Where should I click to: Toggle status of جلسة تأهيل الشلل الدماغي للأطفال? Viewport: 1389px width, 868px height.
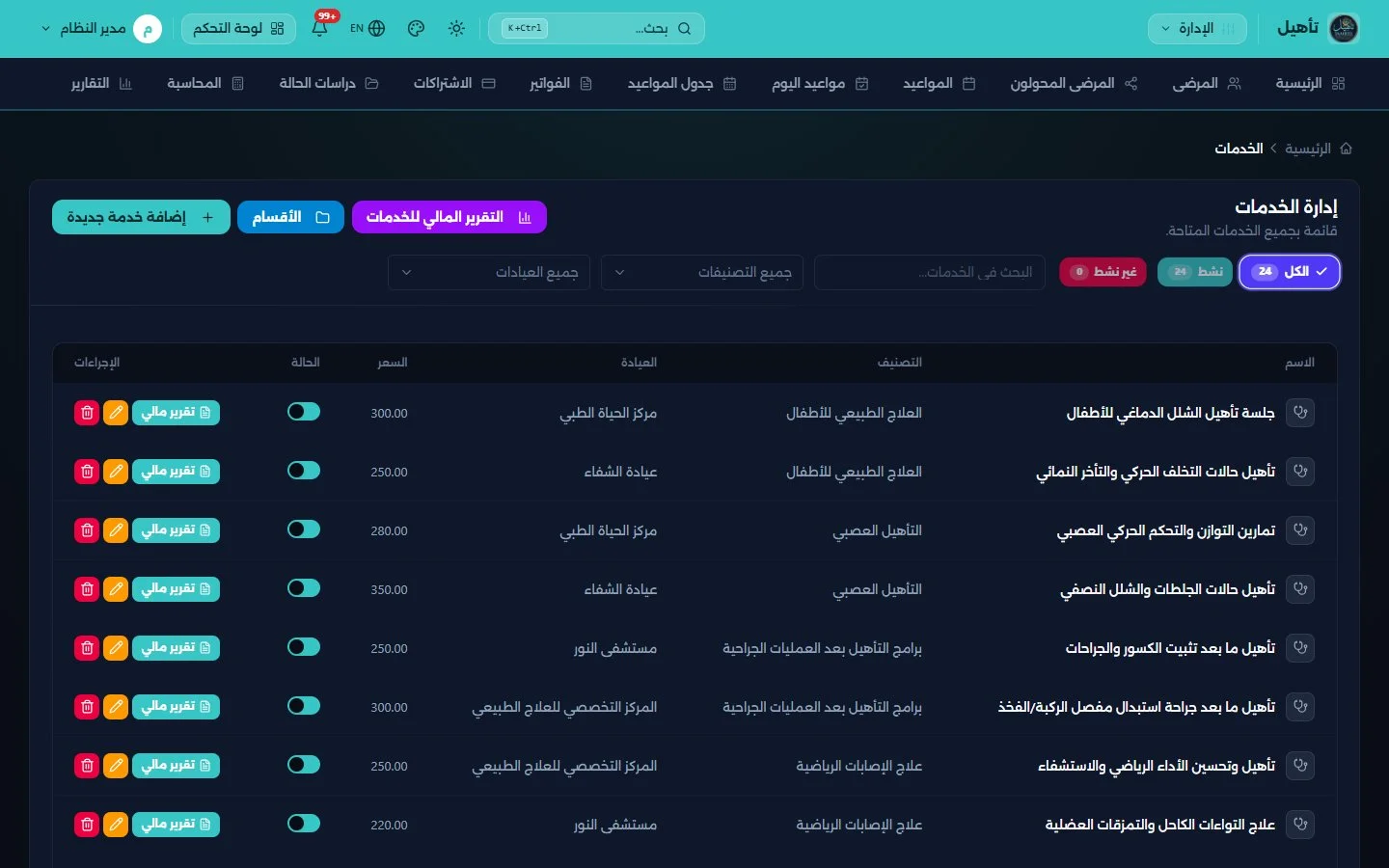[304, 412]
